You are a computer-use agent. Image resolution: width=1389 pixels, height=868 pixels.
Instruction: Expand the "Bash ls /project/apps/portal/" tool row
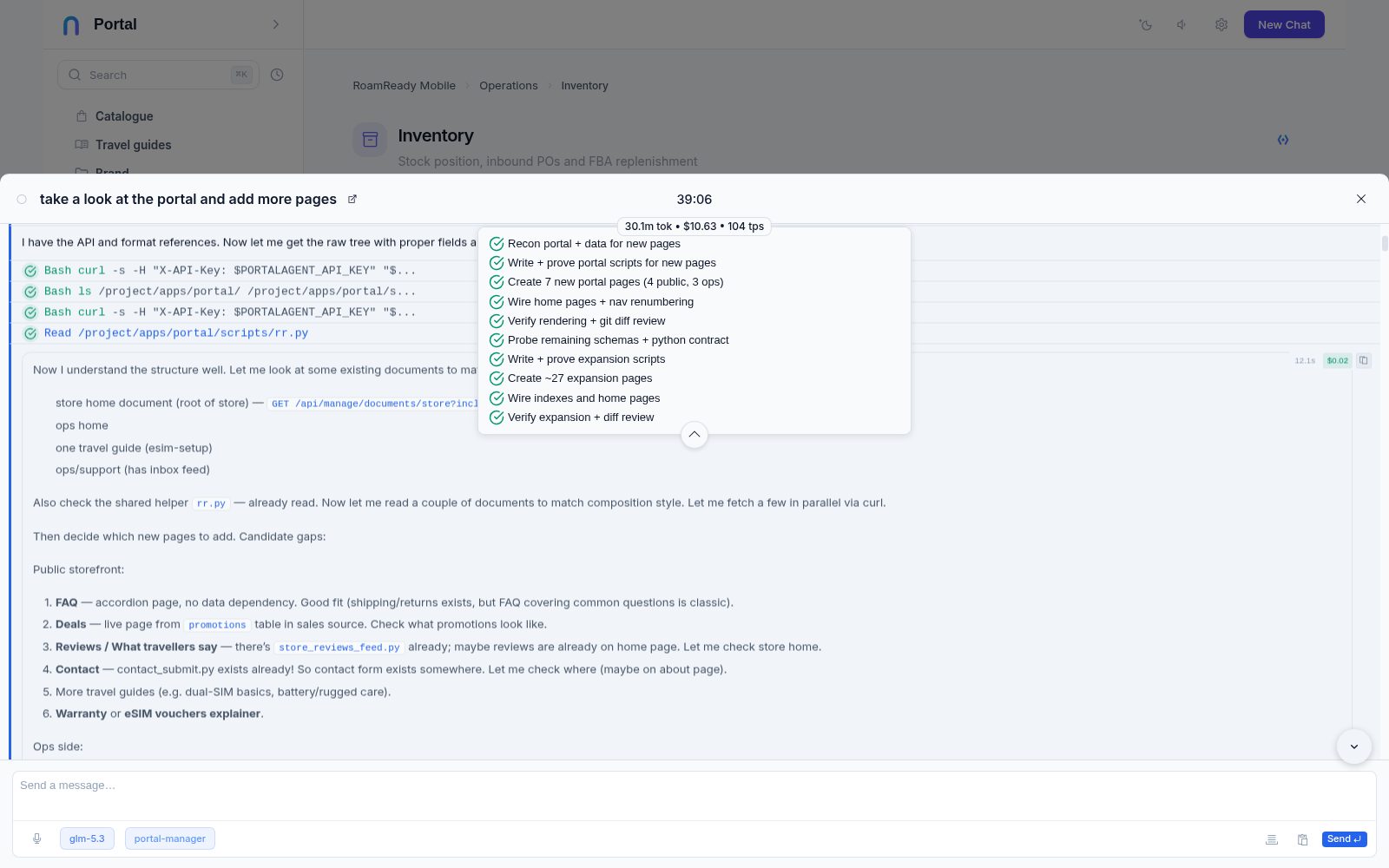(x=230, y=292)
